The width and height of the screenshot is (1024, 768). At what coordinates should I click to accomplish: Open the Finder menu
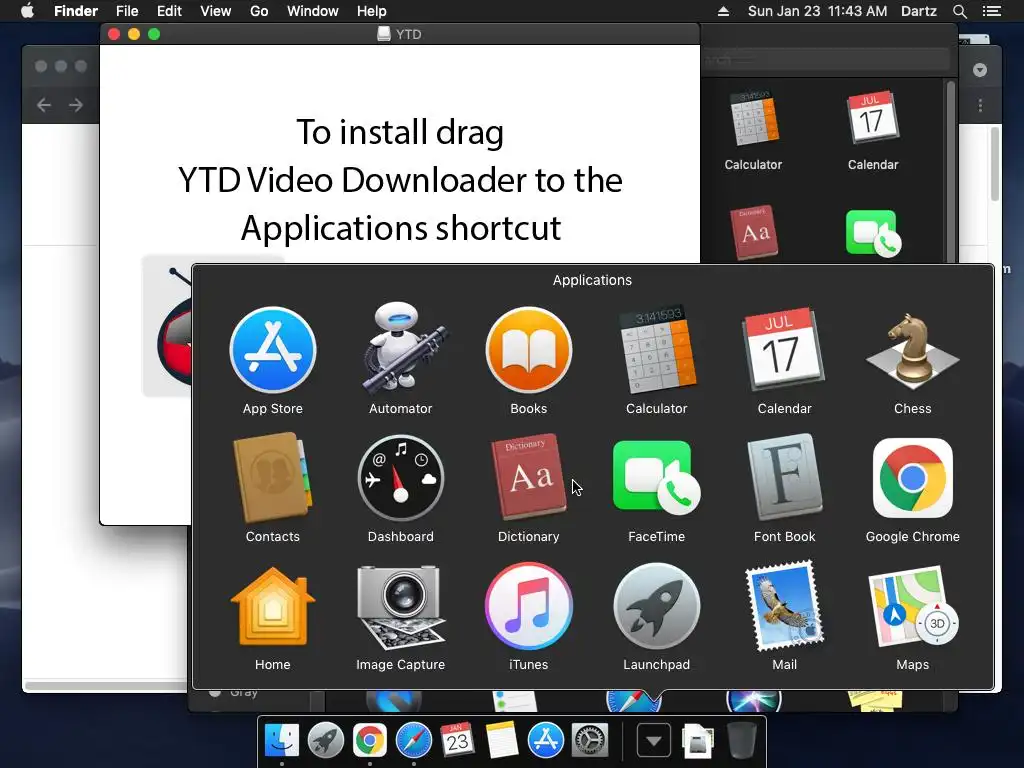pyautogui.click(x=76, y=11)
